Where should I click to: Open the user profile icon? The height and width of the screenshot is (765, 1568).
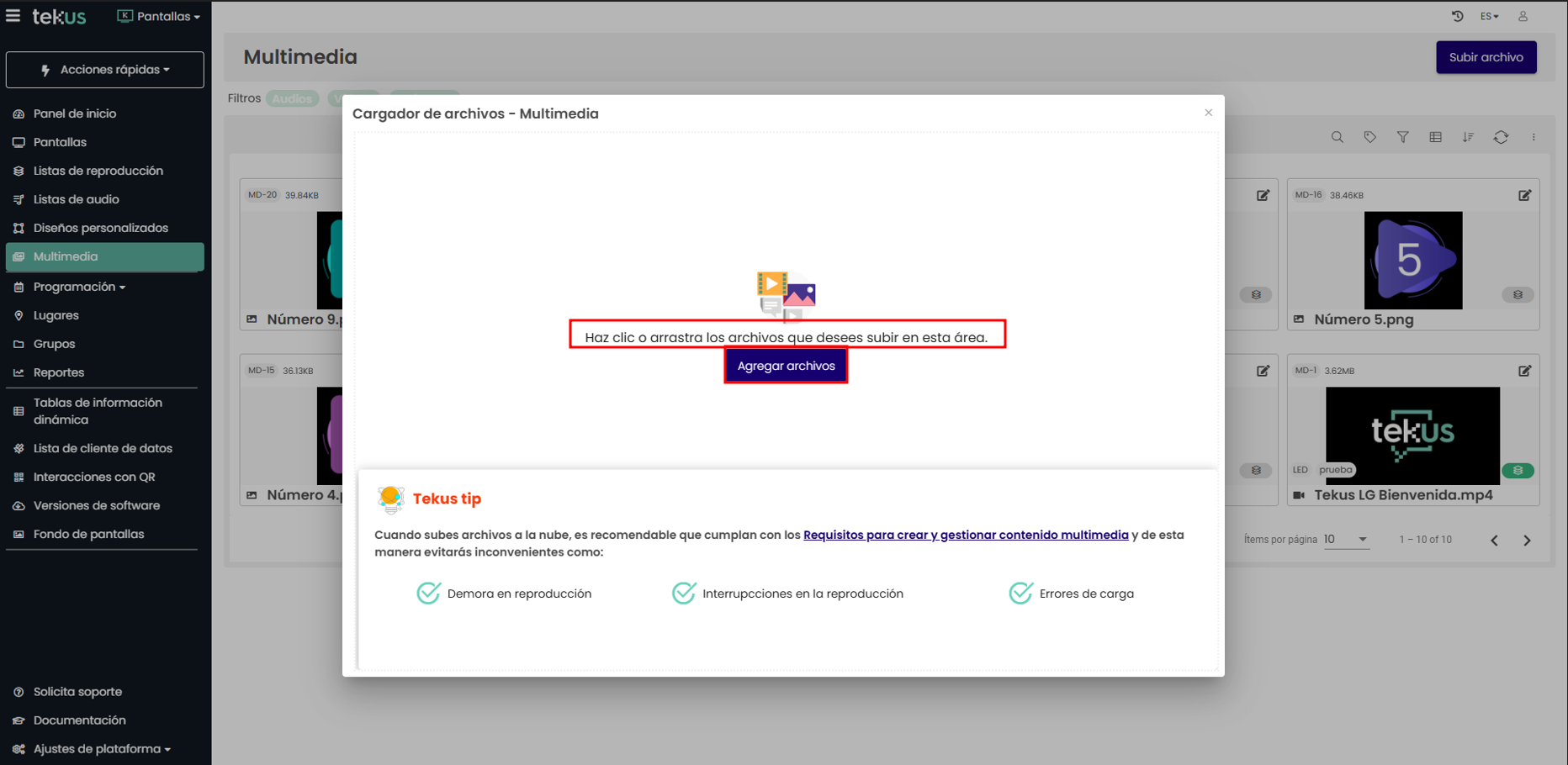pos(1523,16)
